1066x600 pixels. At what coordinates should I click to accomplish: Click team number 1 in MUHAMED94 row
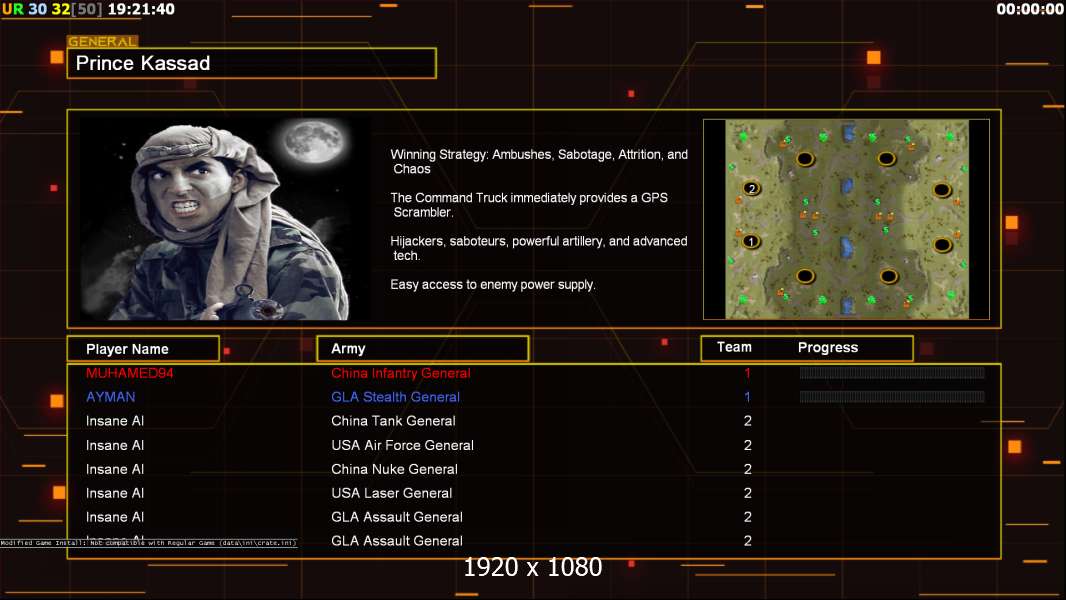(x=747, y=373)
